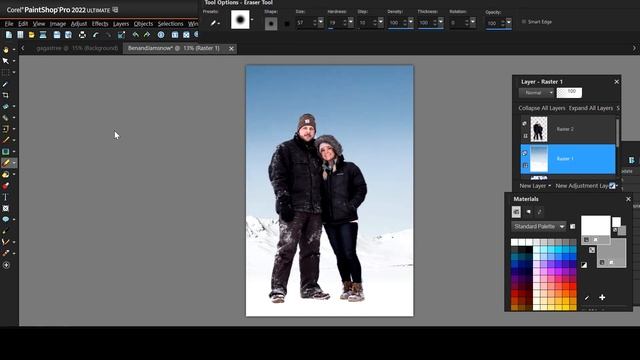Click the gray background material swatch
640x360 pixels.
click(611, 253)
